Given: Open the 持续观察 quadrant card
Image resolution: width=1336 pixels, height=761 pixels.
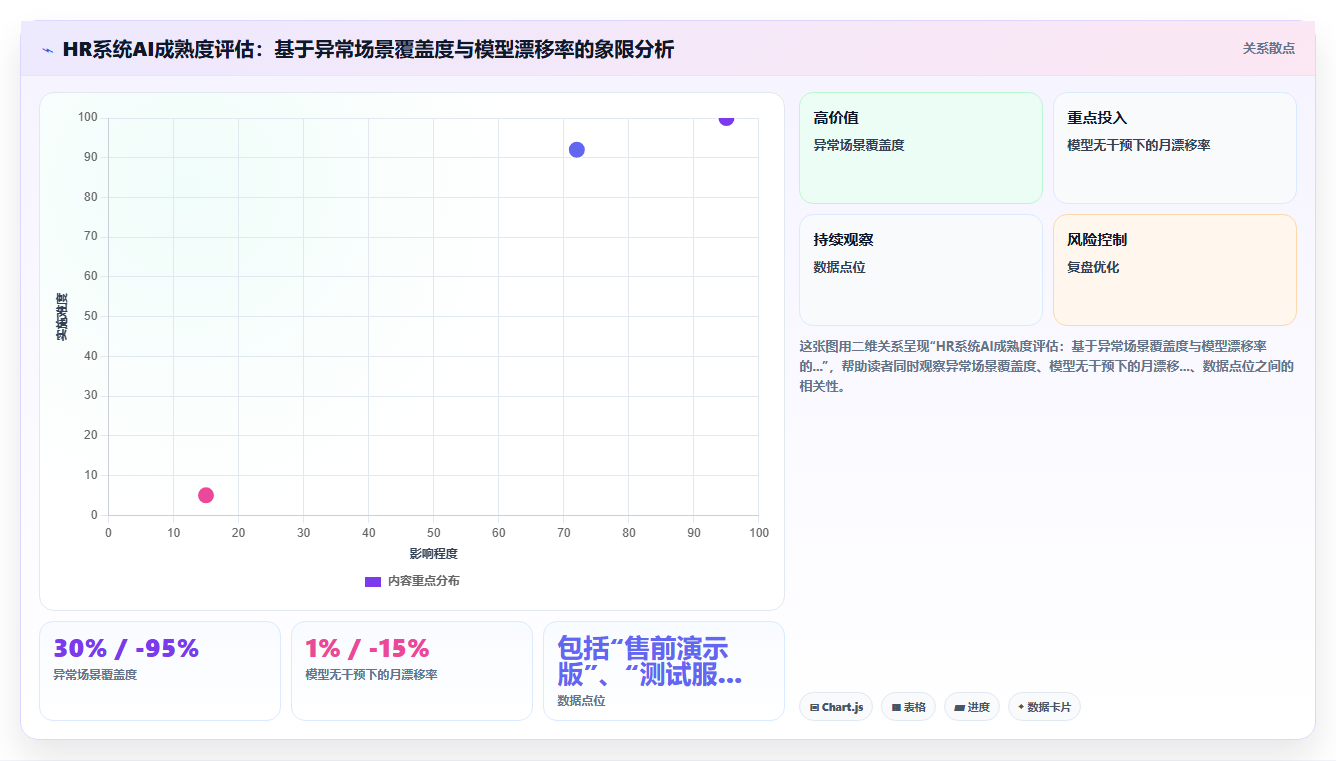Looking at the screenshot, I should [x=921, y=270].
